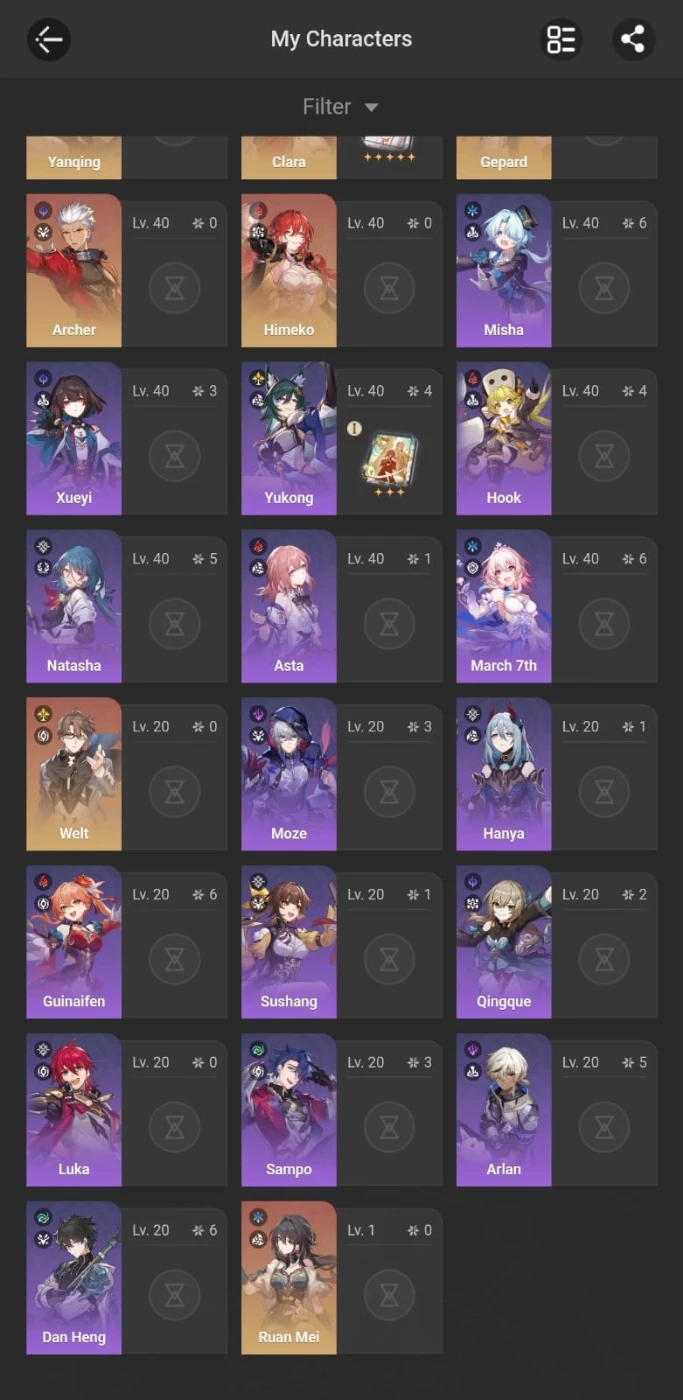Open Xueyi's character portrait

(74, 438)
